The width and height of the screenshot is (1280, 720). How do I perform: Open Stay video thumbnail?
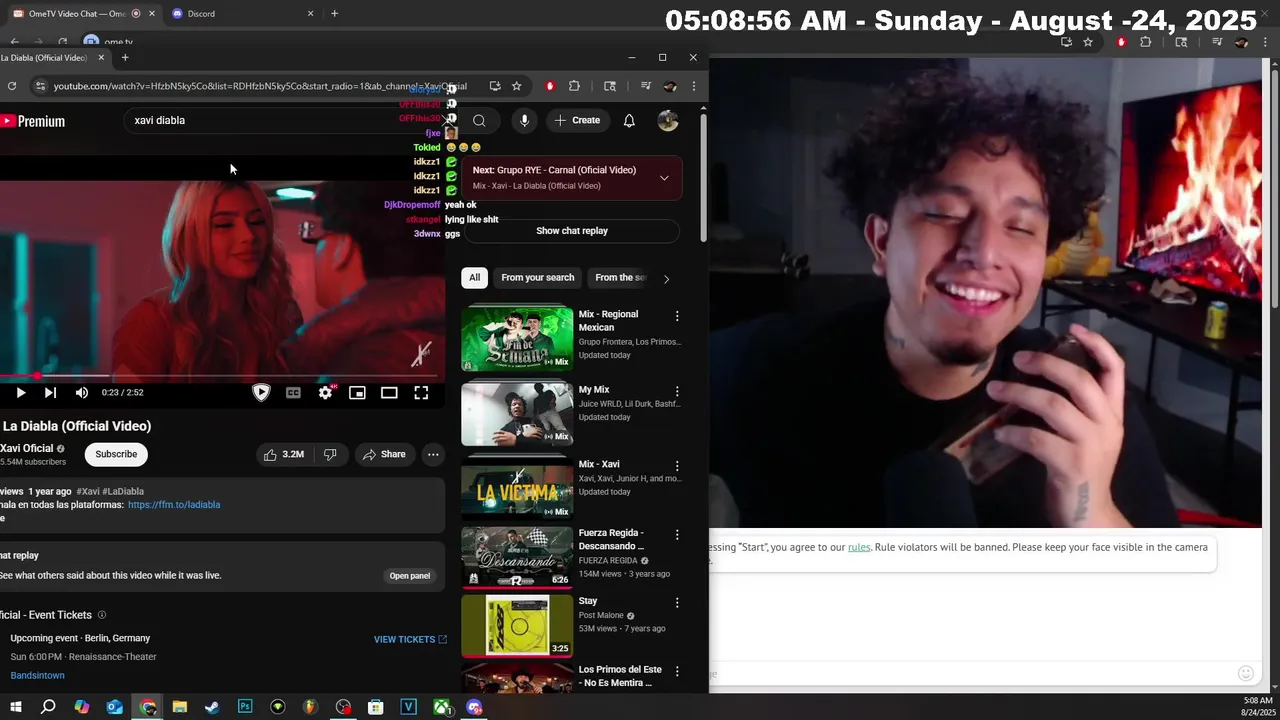click(517, 626)
